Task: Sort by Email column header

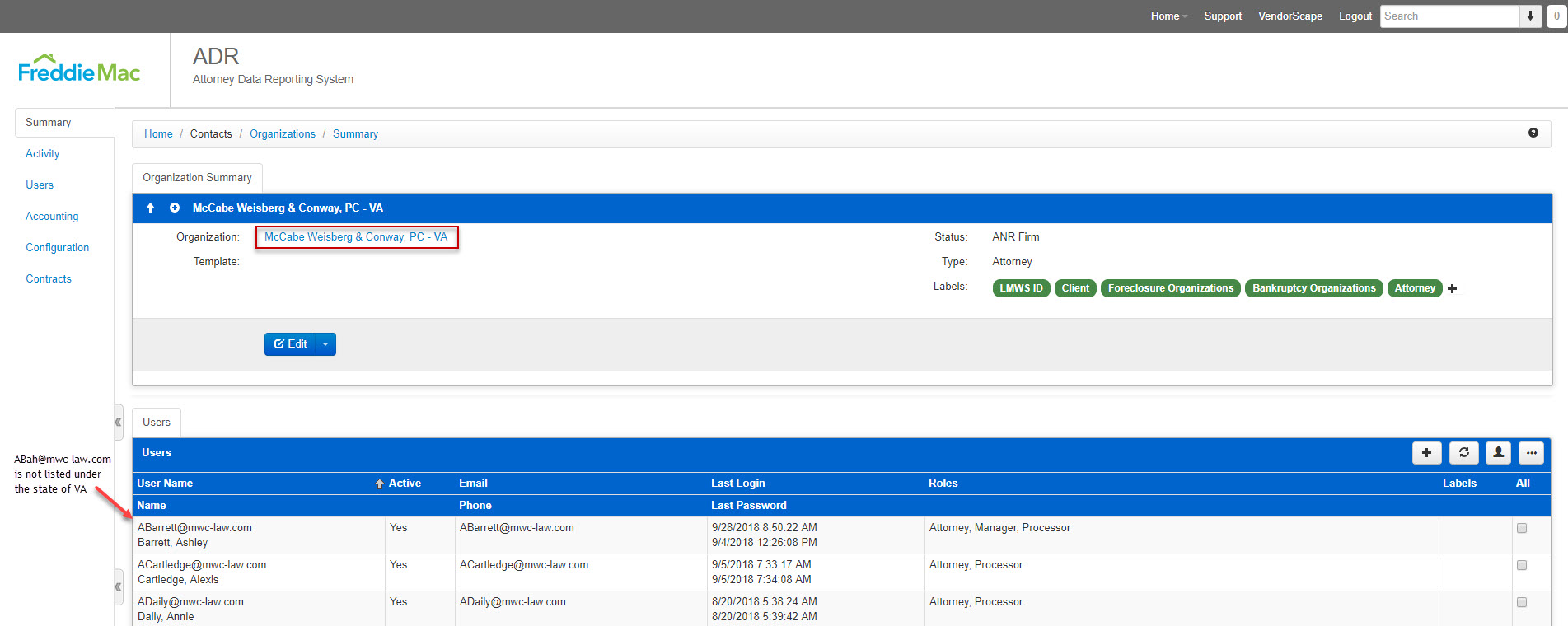Action: [x=473, y=484]
